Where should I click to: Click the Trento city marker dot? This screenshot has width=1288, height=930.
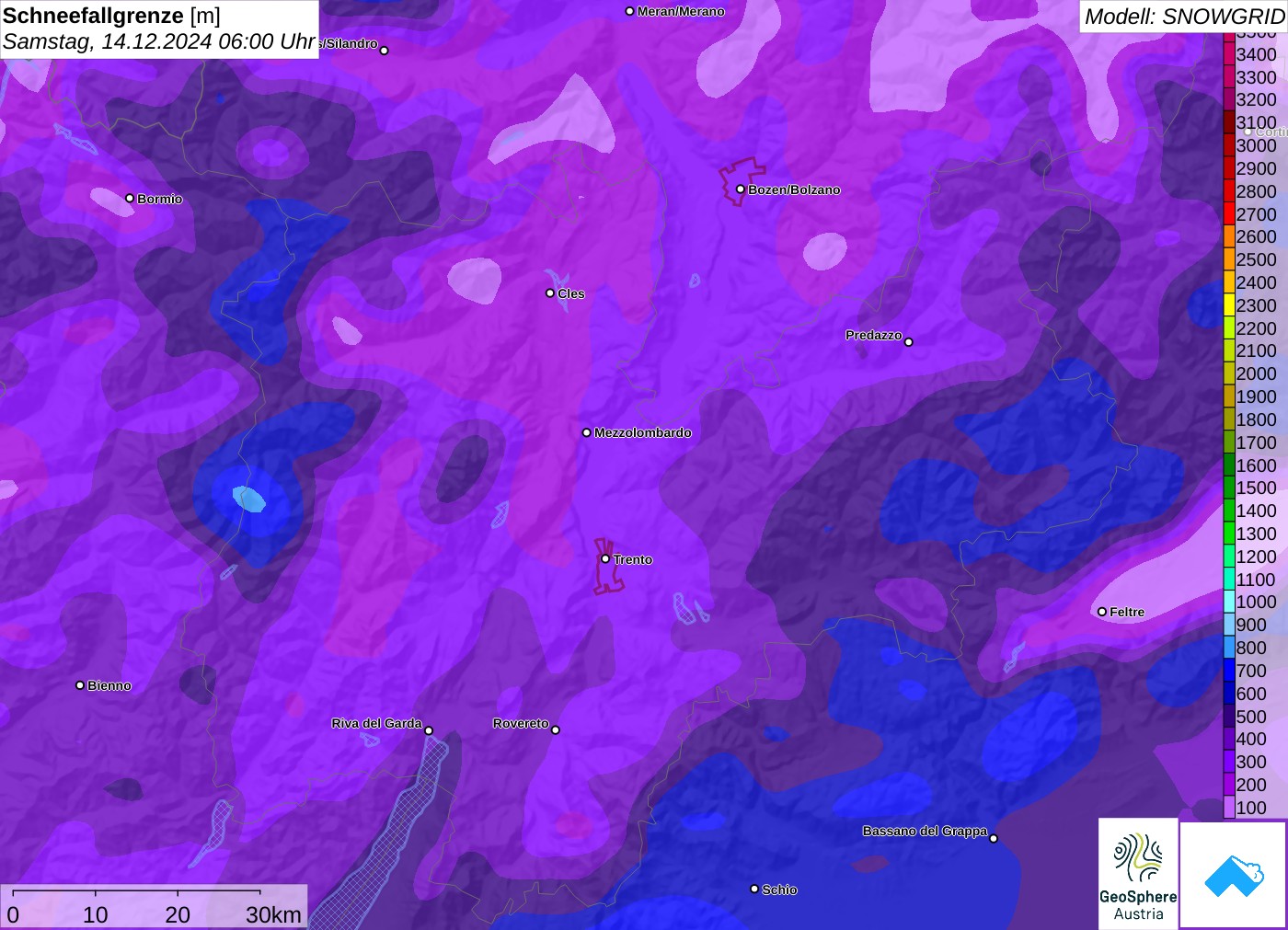[x=605, y=558]
